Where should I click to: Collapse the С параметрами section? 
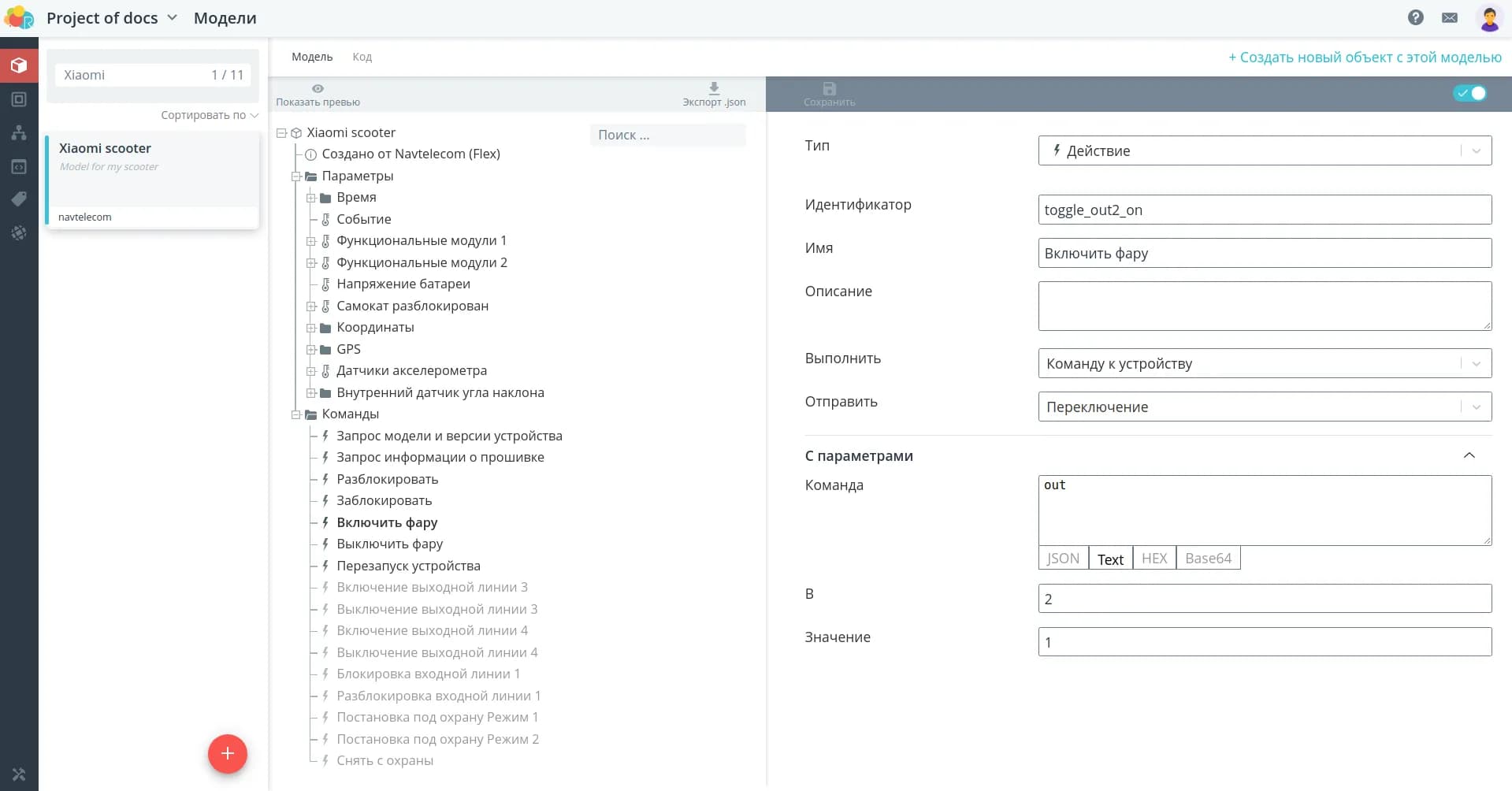[1469, 456]
